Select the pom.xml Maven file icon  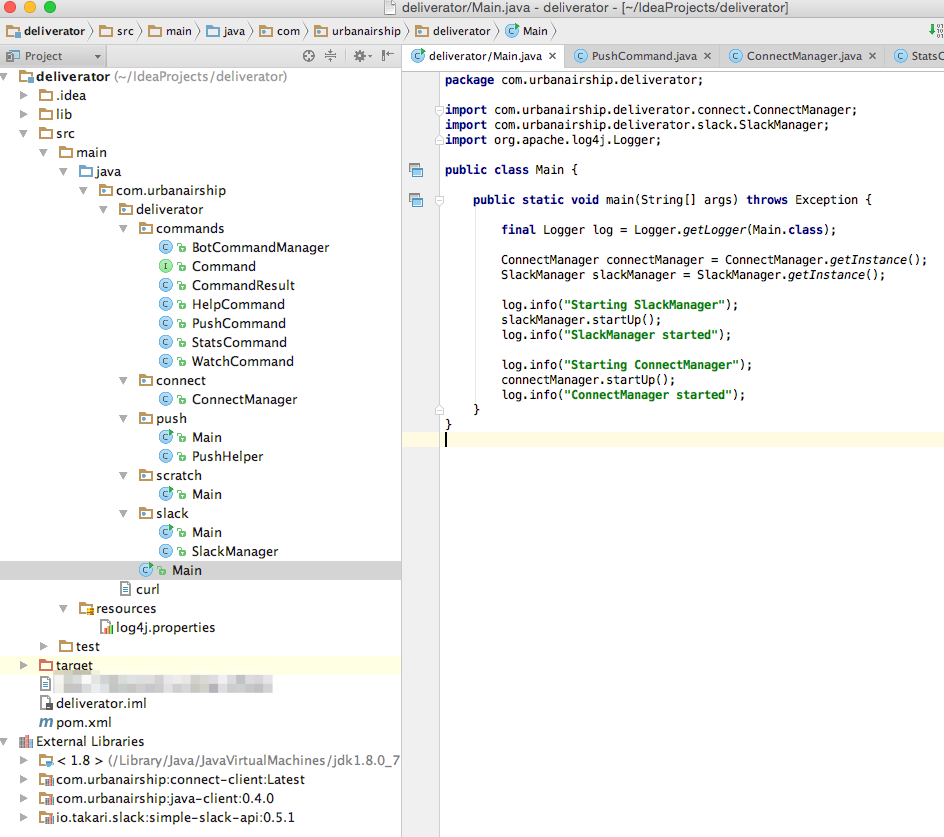coord(46,722)
